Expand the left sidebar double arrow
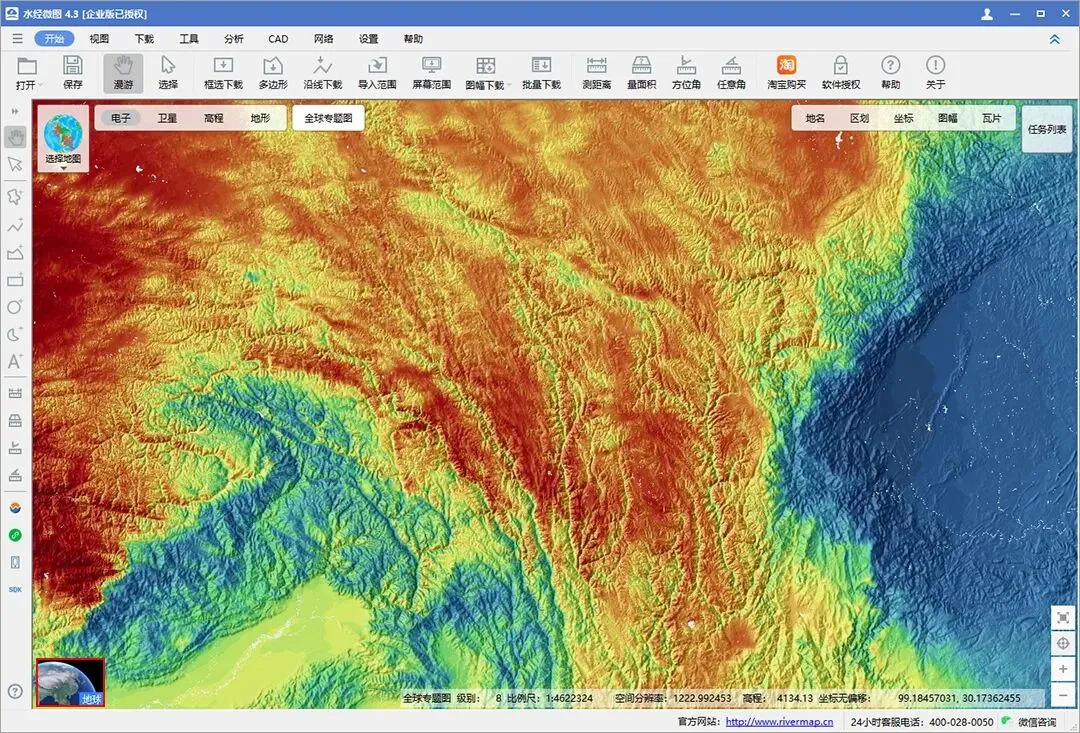Image resolution: width=1080 pixels, height=733 pixels. tap(15, 111)
